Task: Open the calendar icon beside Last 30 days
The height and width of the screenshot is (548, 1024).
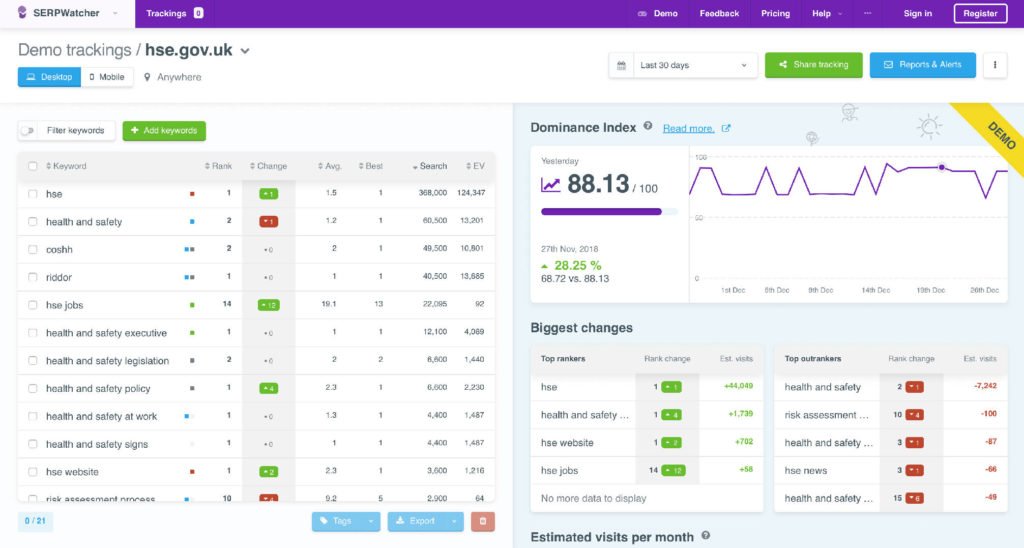Action: pos(621,65)
